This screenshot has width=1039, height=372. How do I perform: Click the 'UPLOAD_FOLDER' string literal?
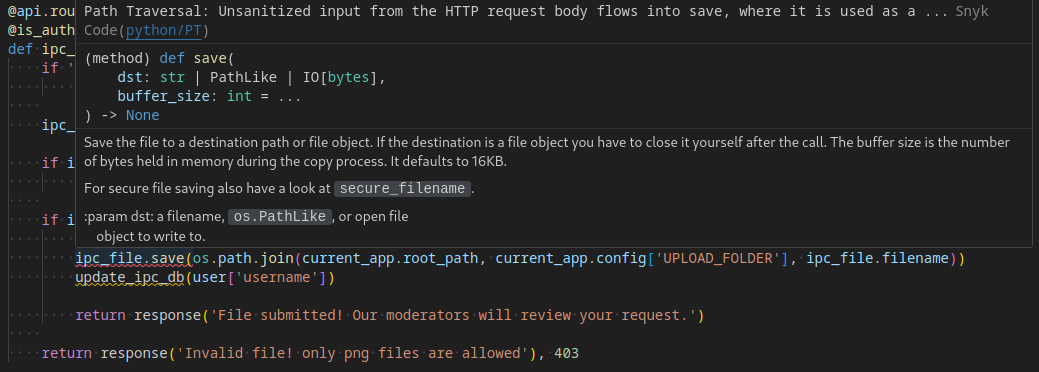(718, 258)
